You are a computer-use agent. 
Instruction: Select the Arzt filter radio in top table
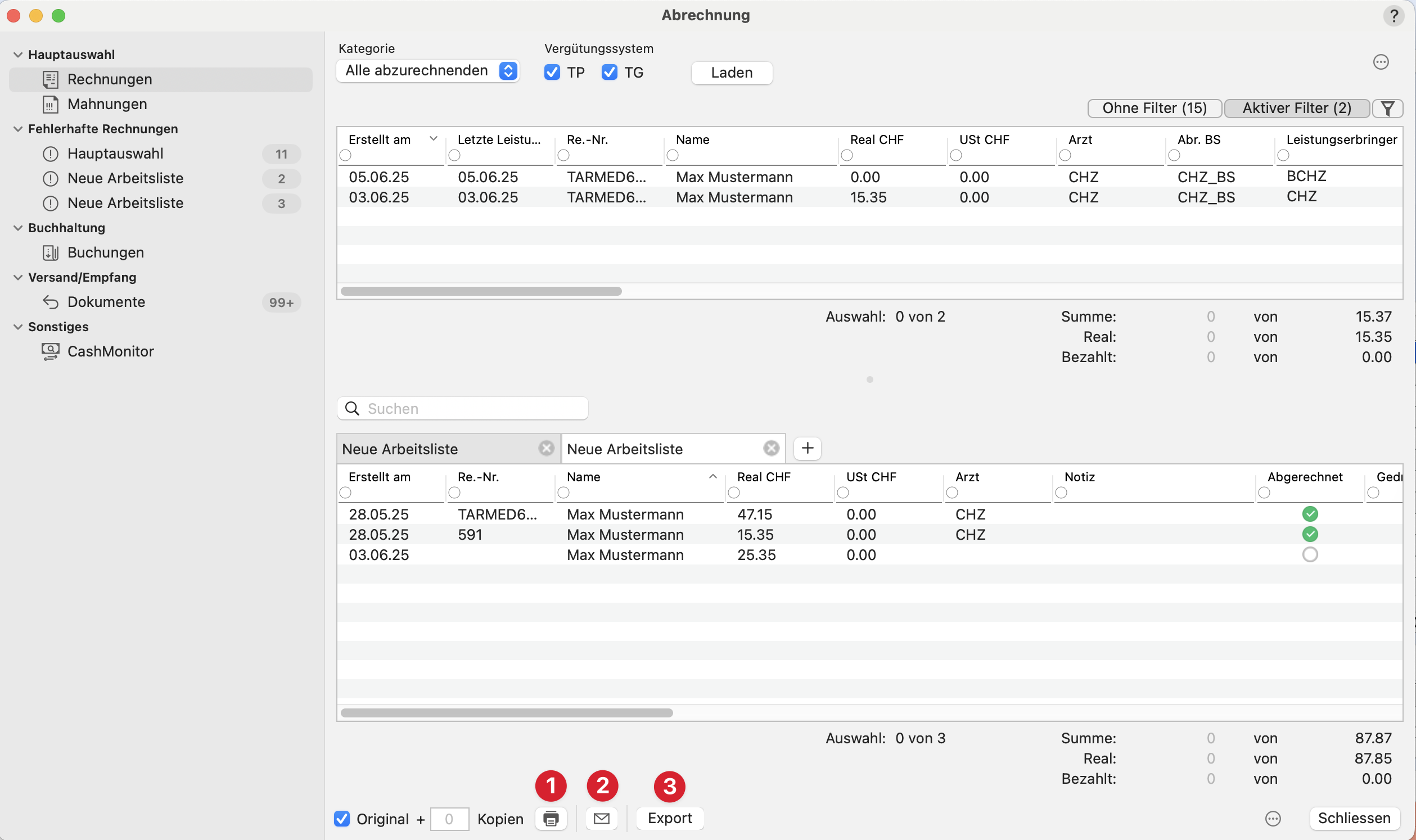click(1065, 155)
